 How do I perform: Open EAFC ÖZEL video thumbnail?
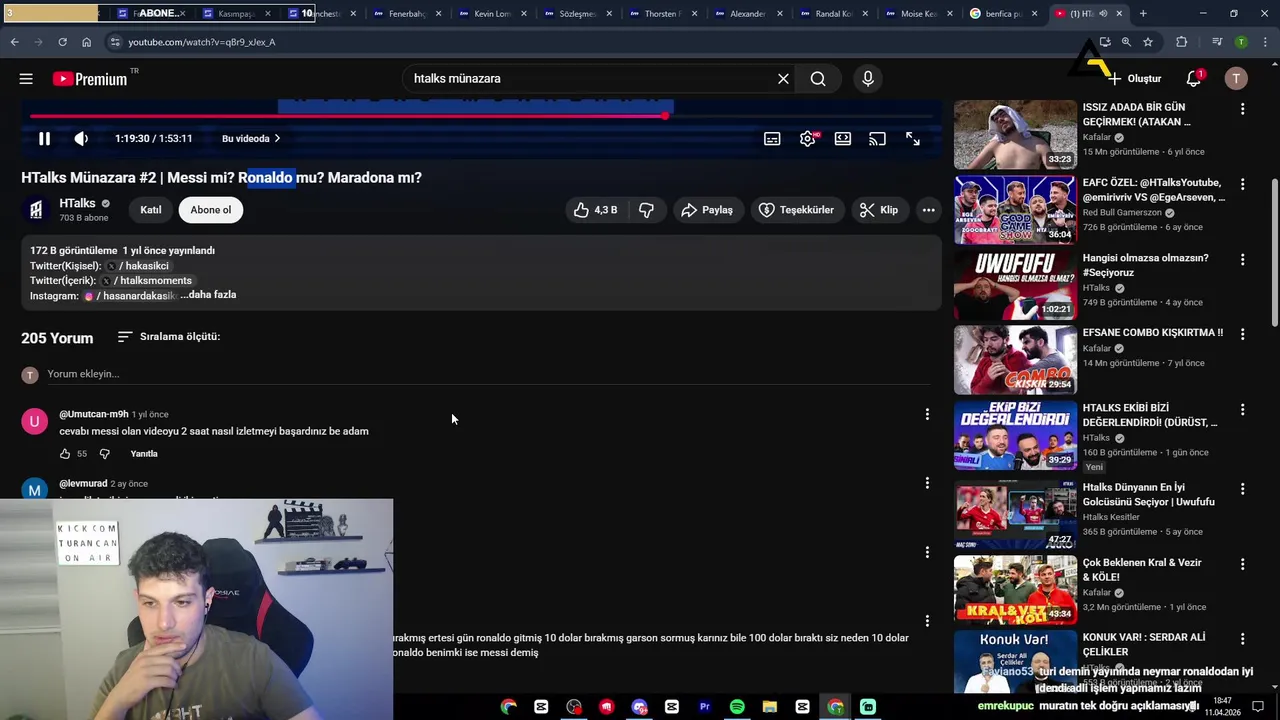(1015, 210)
